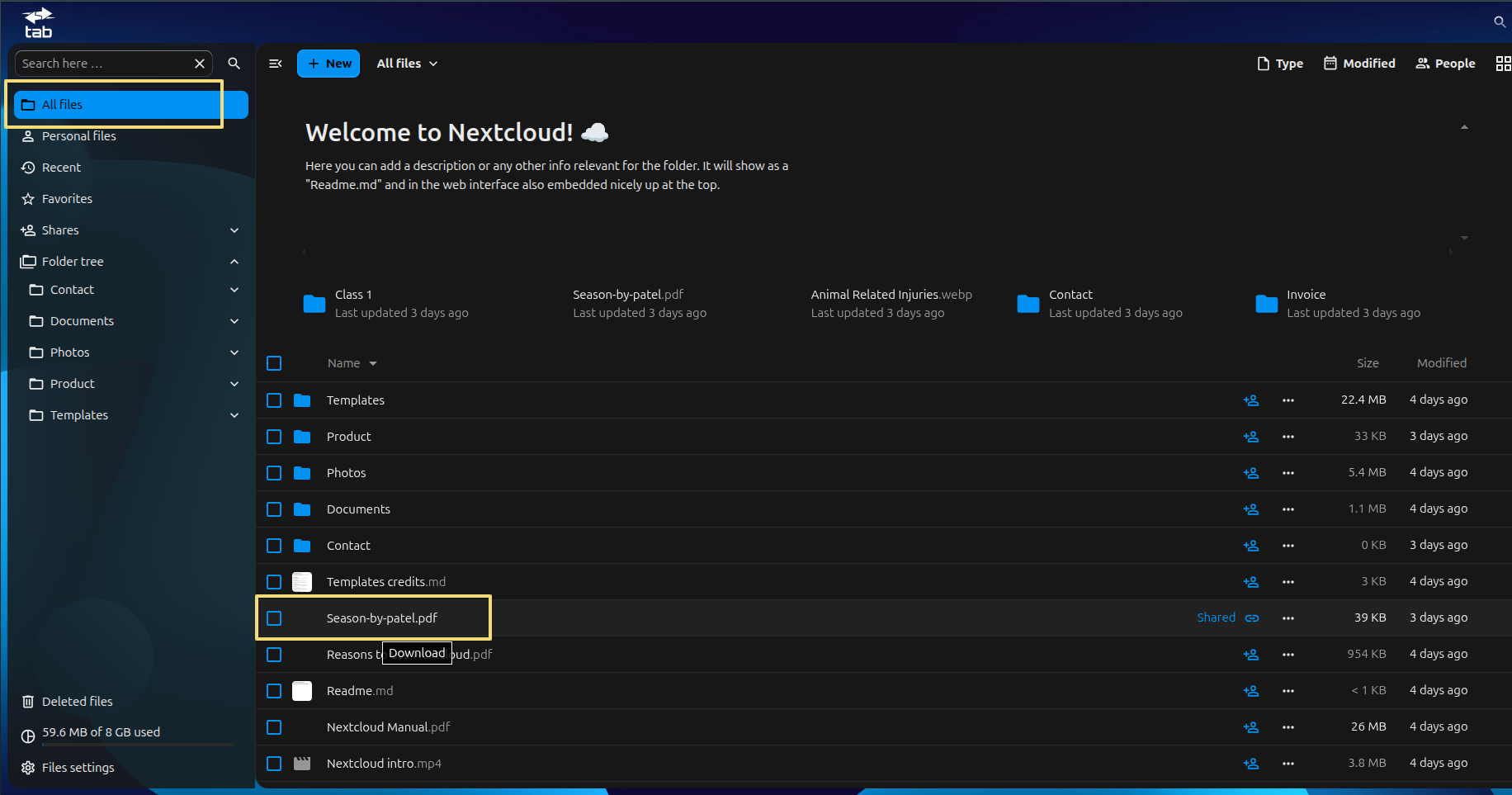Click the sidebar search magnifier icon
This screenshot has width=1512, height=795.
point(234,64)
